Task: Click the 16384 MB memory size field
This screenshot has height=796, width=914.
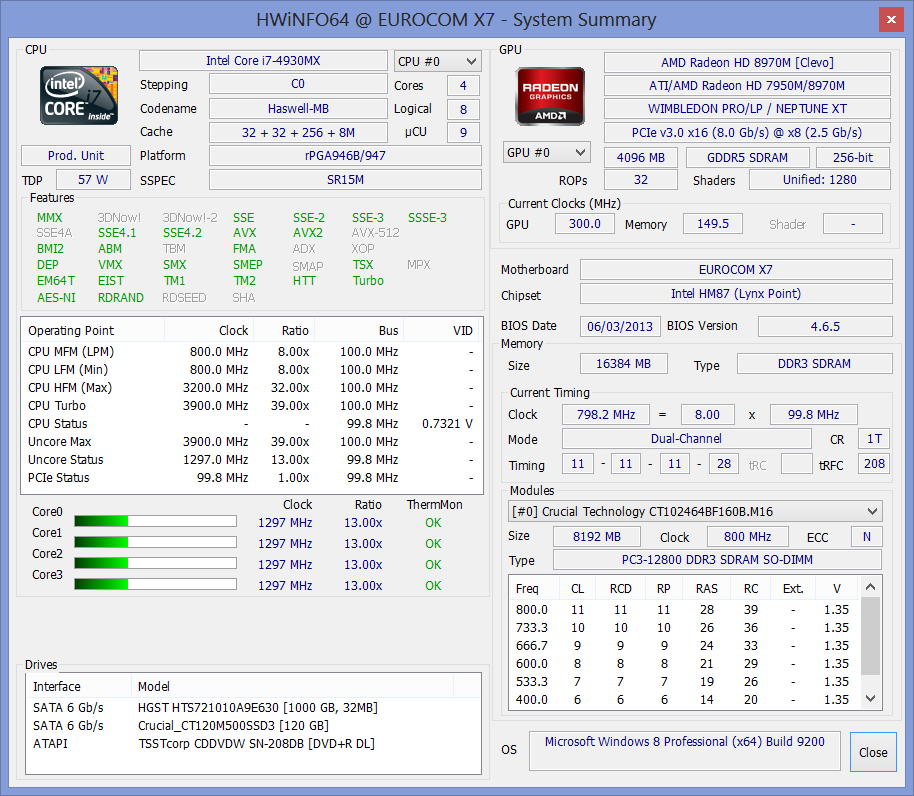Action: (x=624, y=364)
